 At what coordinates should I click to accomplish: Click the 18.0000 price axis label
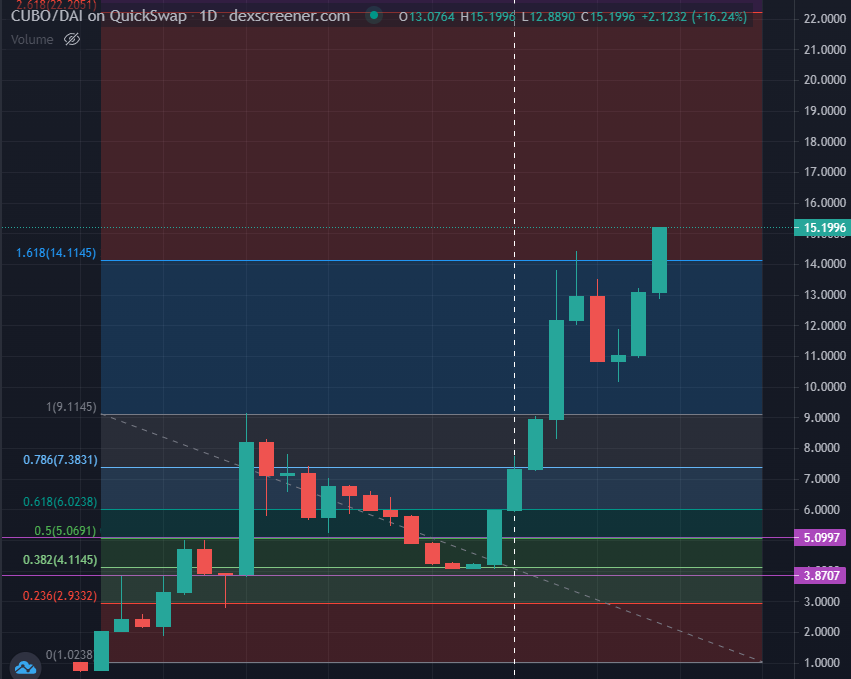(824, 141)
